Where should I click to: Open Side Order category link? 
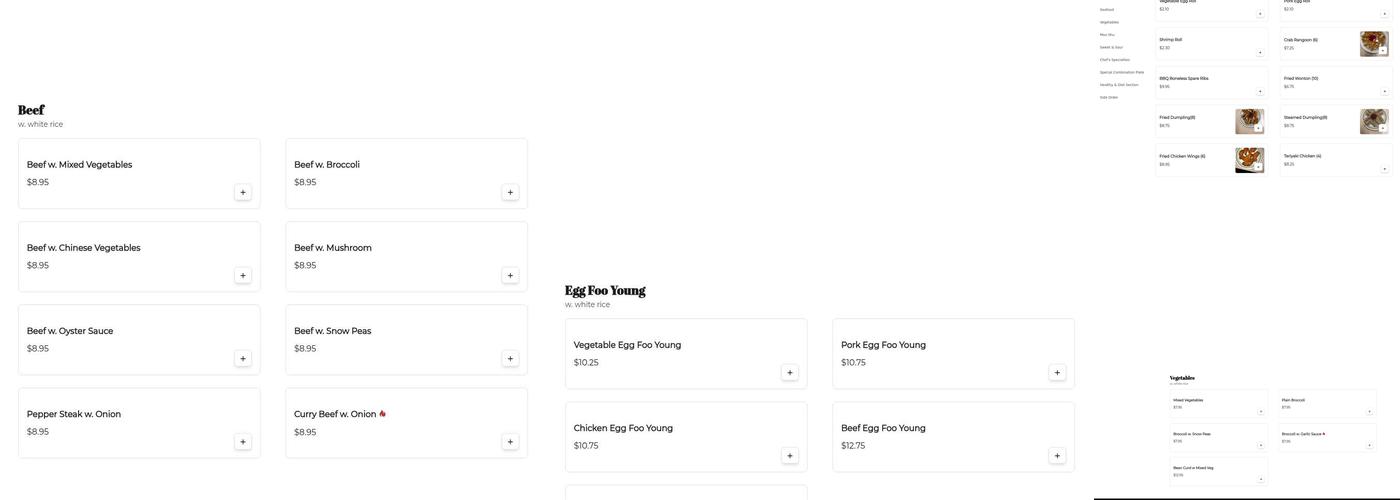(x=1109, y=97)
